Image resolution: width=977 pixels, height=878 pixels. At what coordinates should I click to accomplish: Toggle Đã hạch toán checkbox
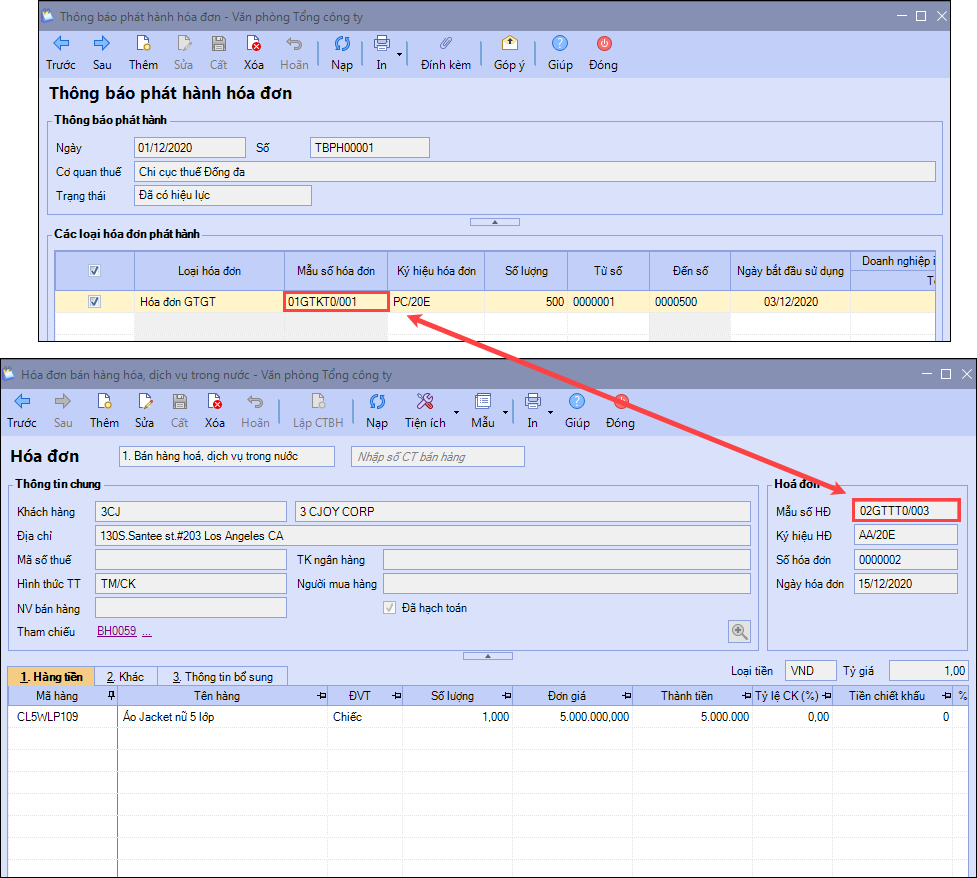pyautogui.click(x=389, y=608)
